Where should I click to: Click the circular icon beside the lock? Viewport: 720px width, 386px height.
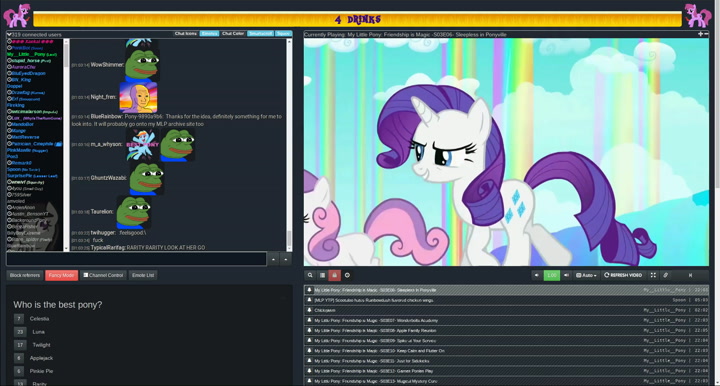(x=347, y=275)
